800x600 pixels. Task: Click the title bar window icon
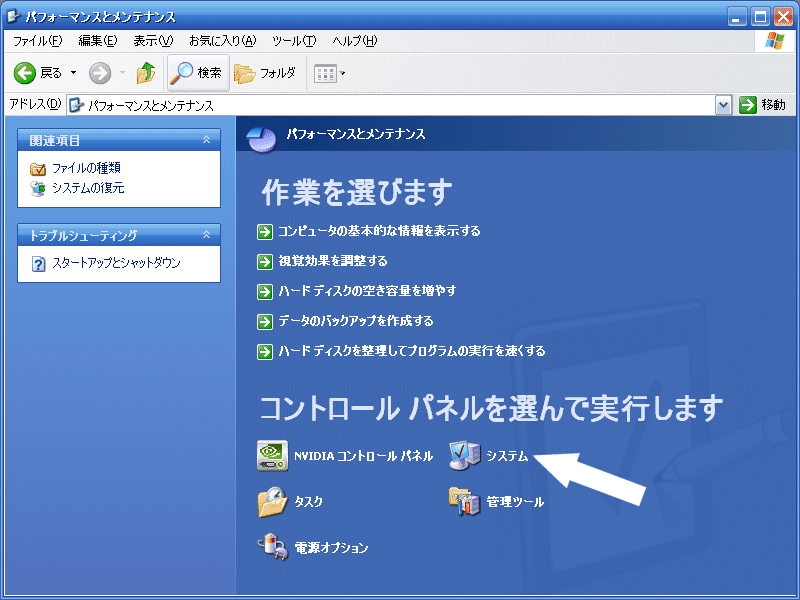(x=13, y=16)
